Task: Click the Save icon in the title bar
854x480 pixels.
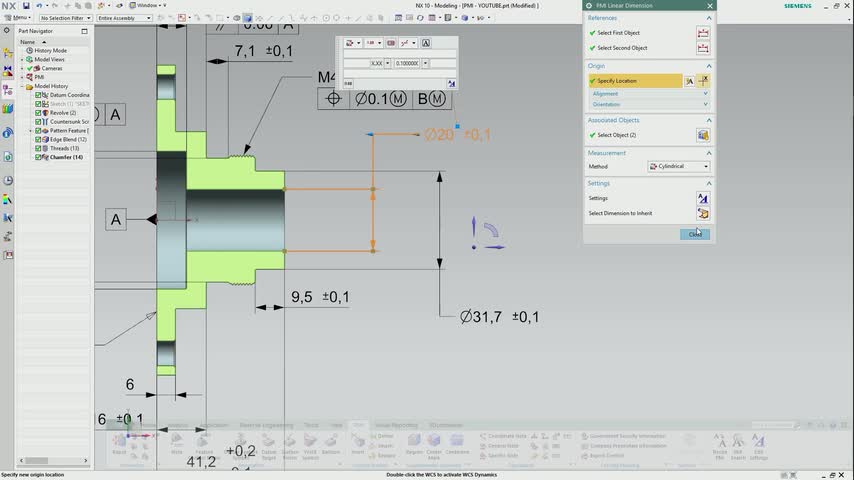Action: pos(26,5)
